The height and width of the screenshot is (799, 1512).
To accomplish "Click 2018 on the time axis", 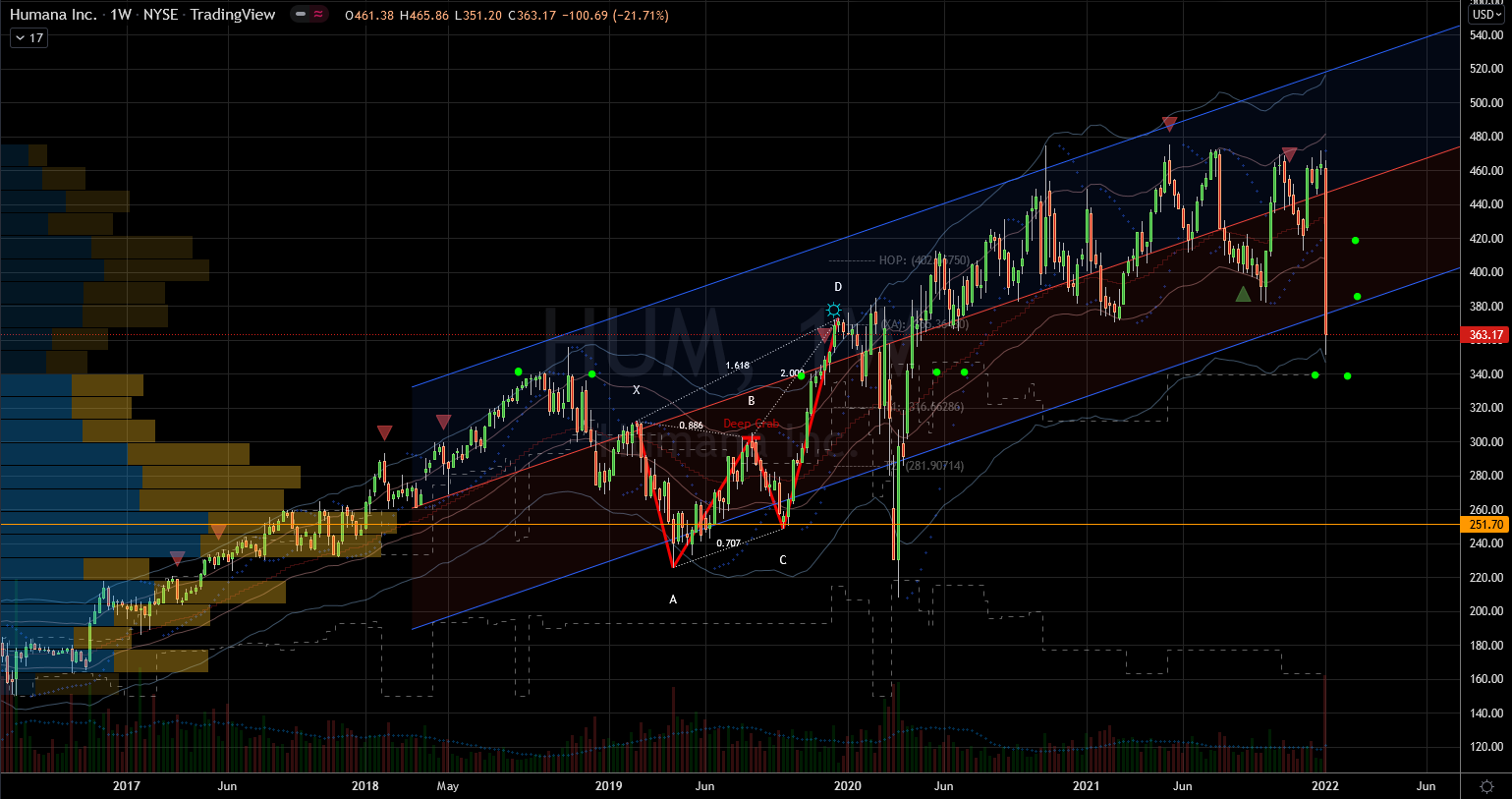I will [365, 786].
